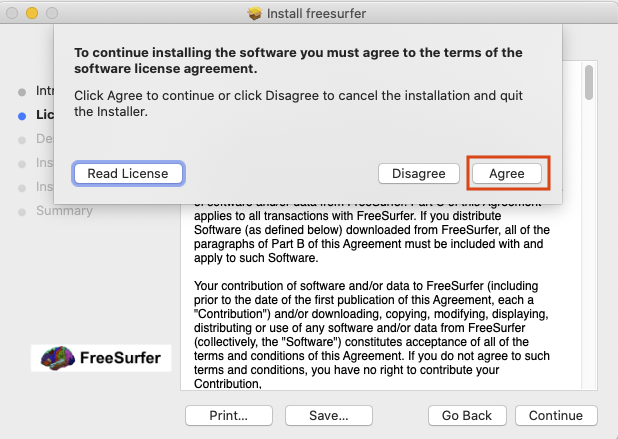Screen dimensions: 618x439
Task: Click the blue License step bullet
Action: [x=22, y=115]
